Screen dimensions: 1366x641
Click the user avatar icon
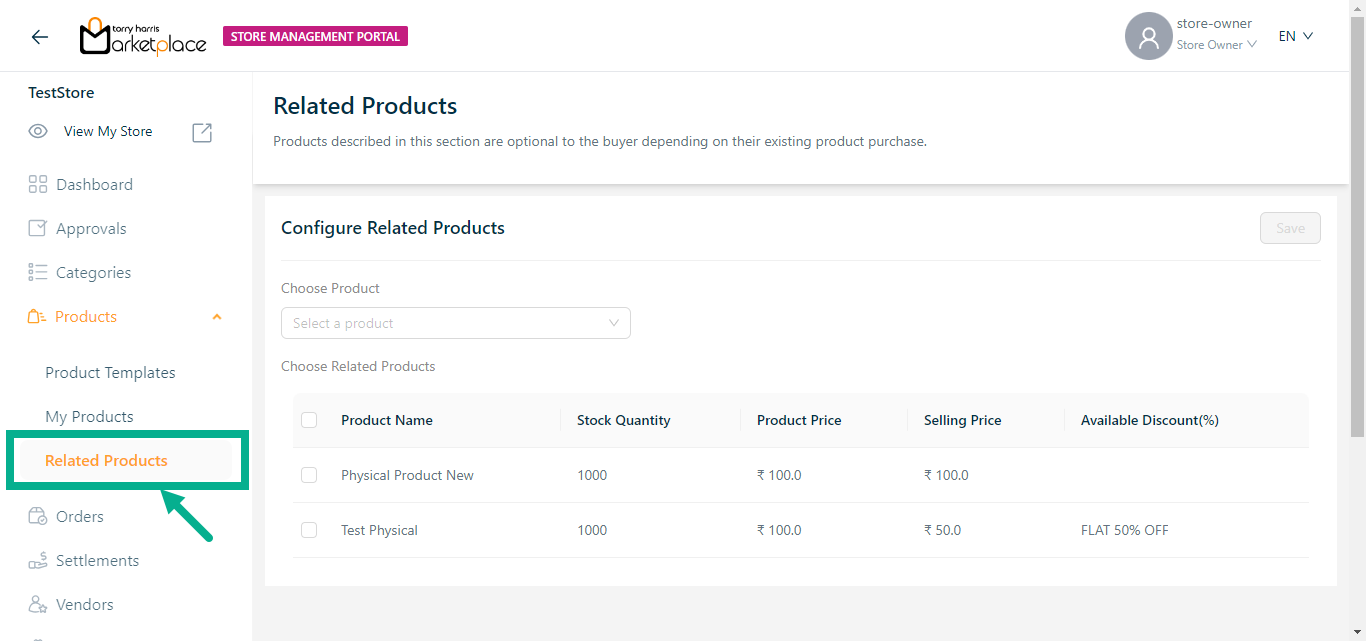pos(1148,37)
